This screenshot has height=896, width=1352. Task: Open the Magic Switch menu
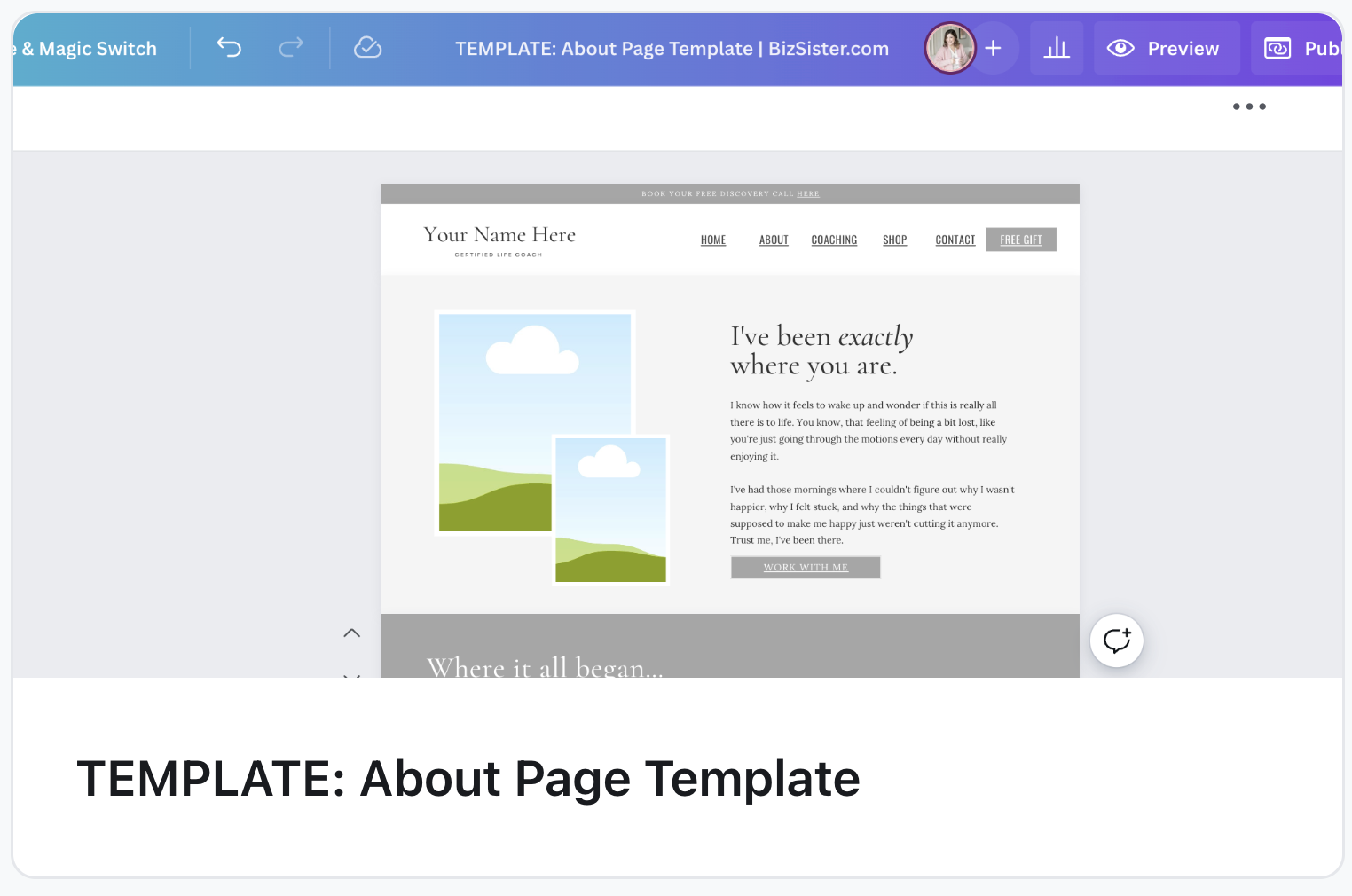pos(89,49)
